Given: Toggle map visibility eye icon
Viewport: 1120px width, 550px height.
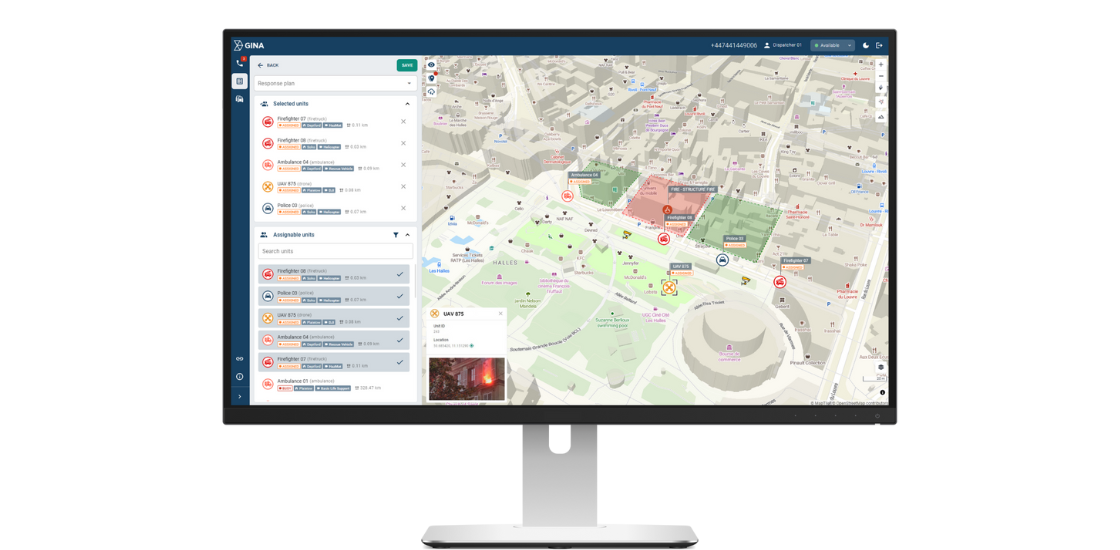Looking at the screenshot, I should coord(431,65).
